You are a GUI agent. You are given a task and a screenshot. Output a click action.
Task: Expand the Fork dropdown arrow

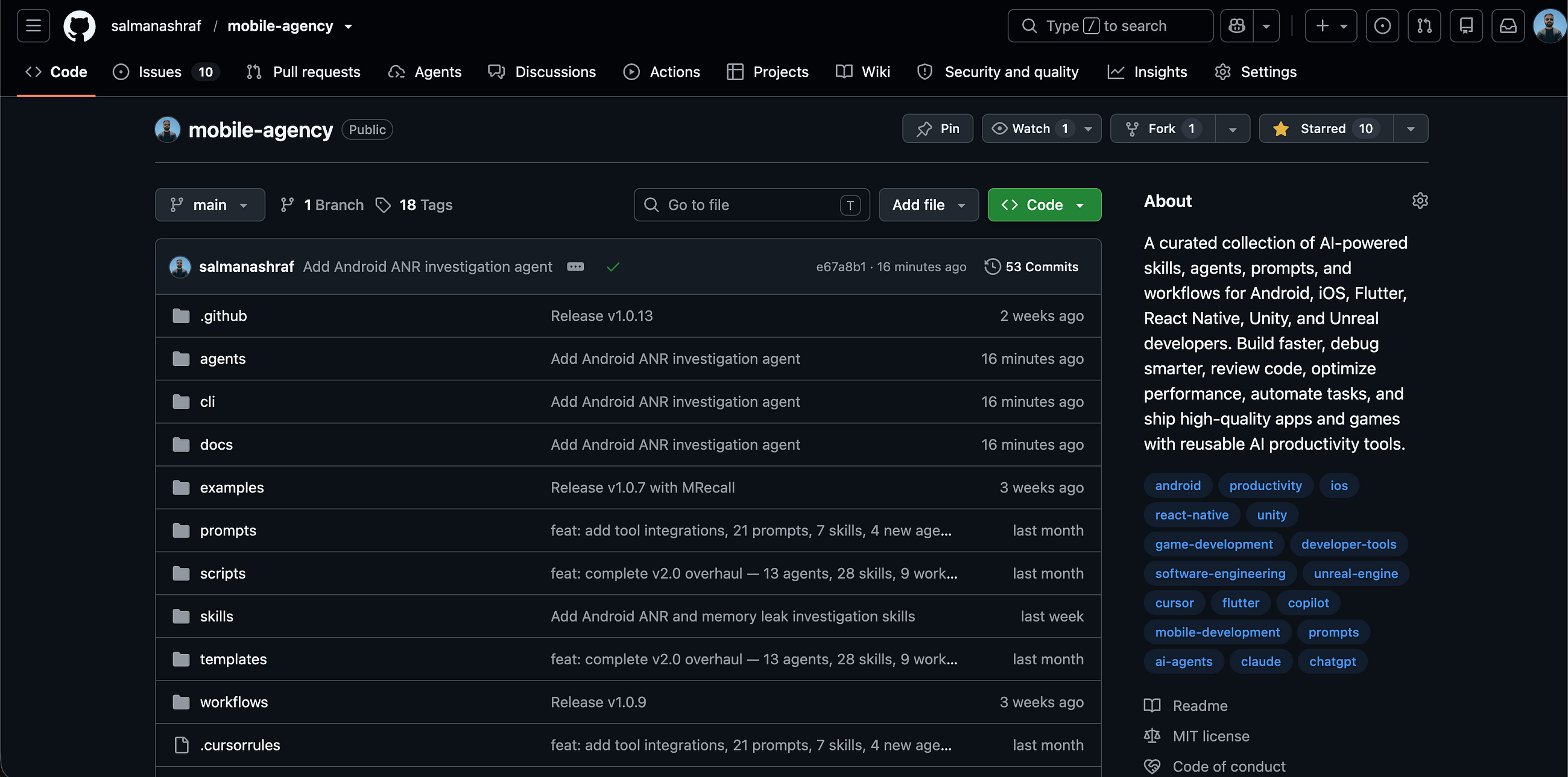coord(1233,128)
